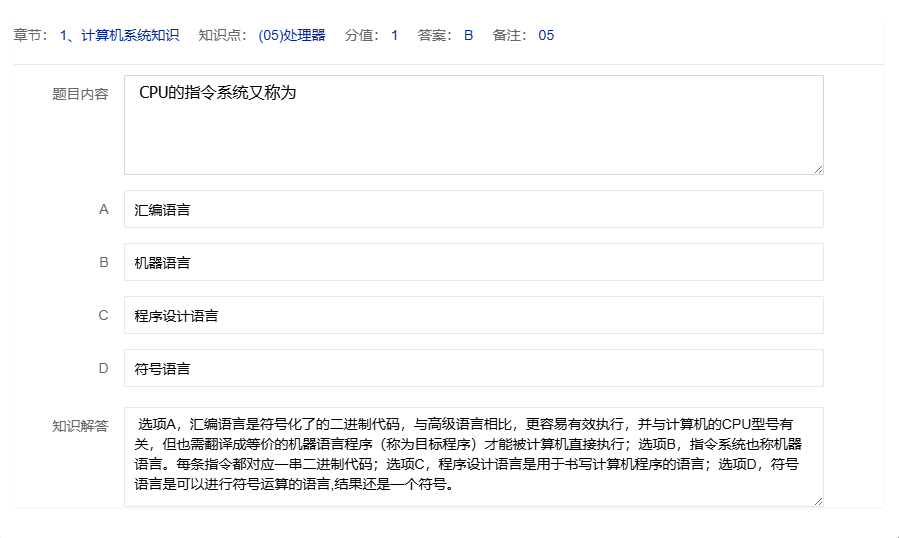Click option B field containing 机器语言
899x538 pixels.
[x=473, y=263]
